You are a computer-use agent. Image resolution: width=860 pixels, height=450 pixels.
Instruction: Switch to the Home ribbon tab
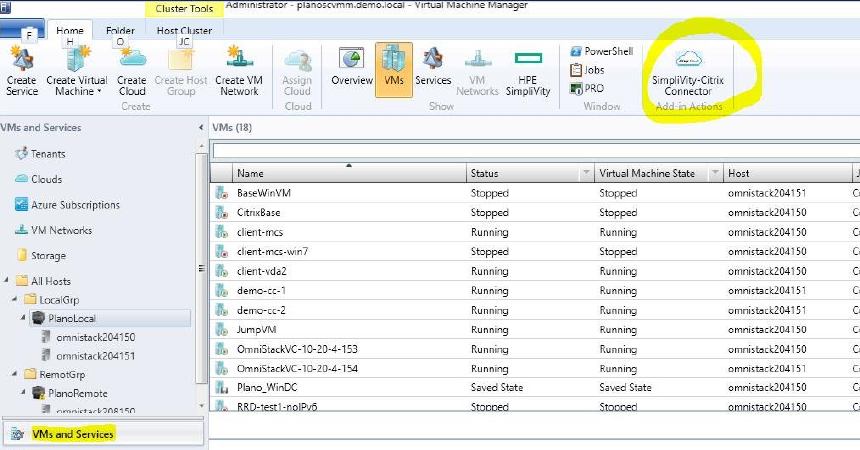tap(70, 30)
